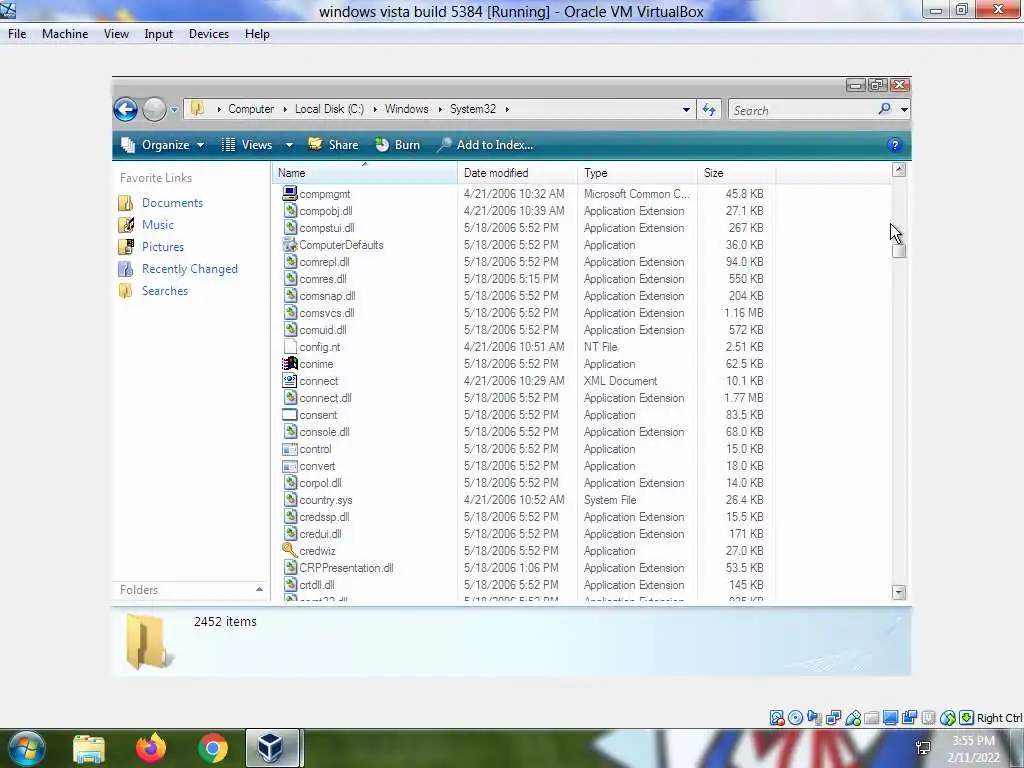This screenshot has height=768, width=1024.
Task: Click the Views button
Action: tap(247, 145)
